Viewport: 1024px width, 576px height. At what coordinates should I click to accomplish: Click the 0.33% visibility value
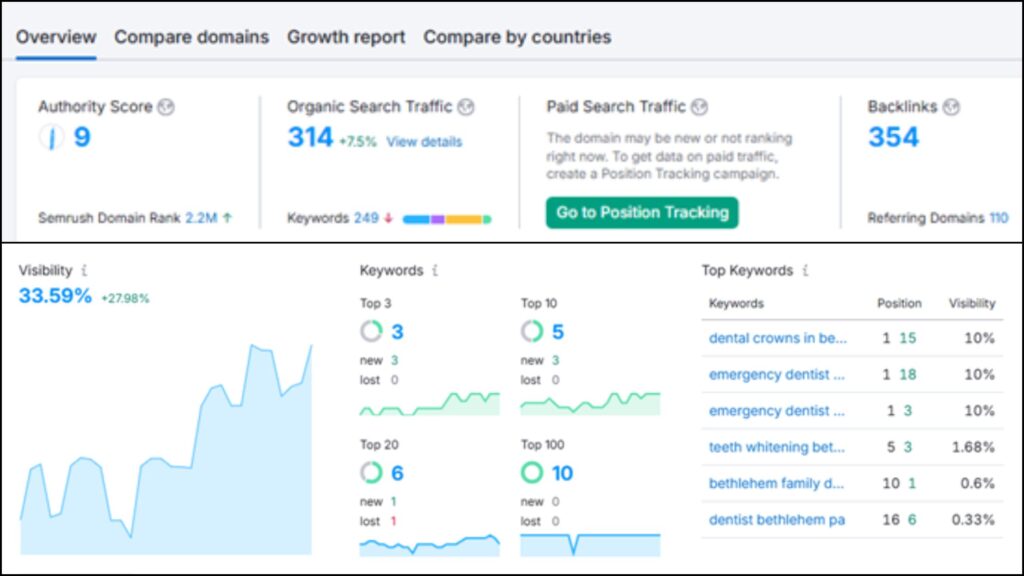pyautogui.click(x=973, y=520)
